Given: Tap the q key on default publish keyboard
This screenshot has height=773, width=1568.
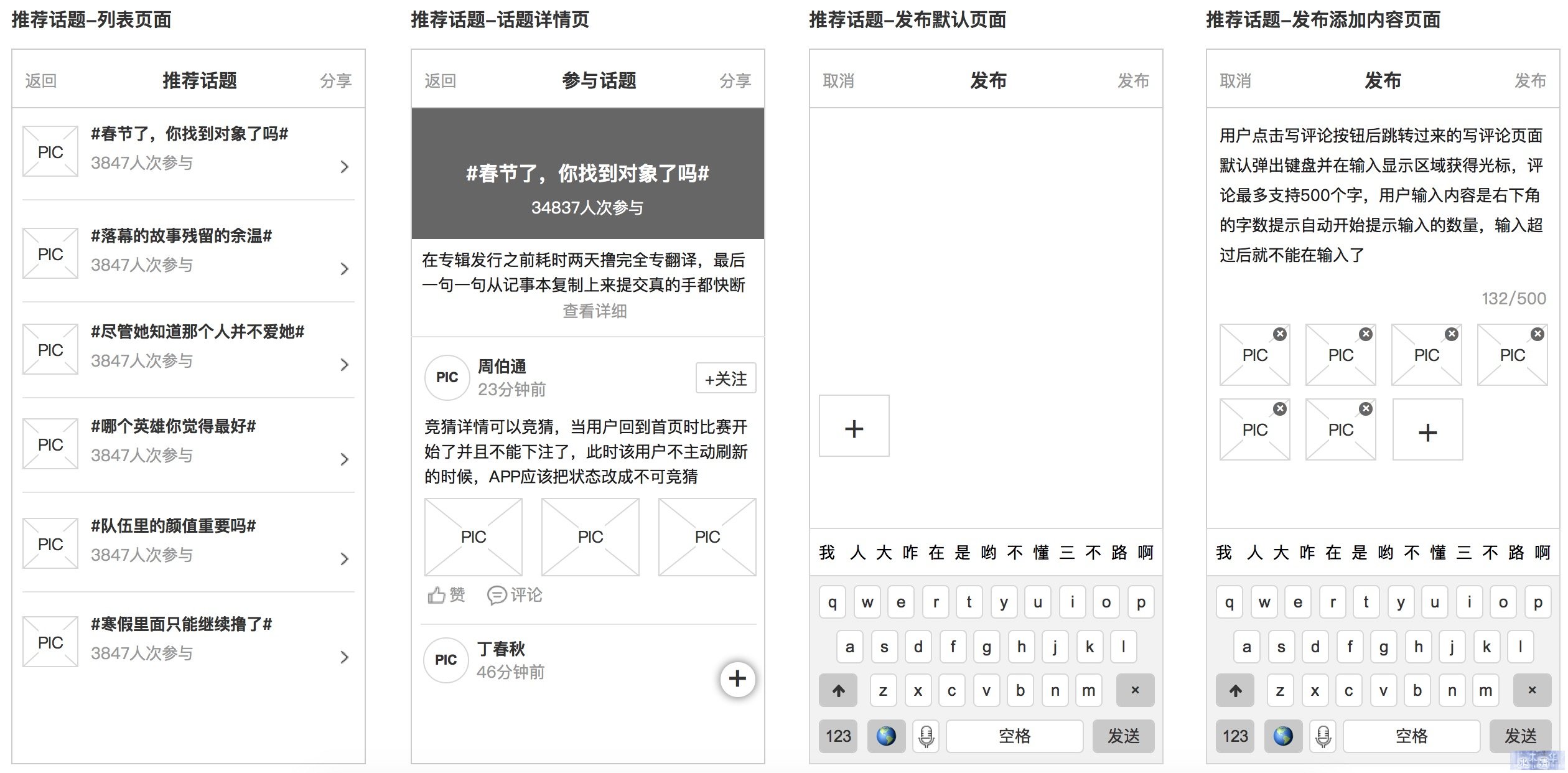Looking at the screenshot, I should 832,602.
